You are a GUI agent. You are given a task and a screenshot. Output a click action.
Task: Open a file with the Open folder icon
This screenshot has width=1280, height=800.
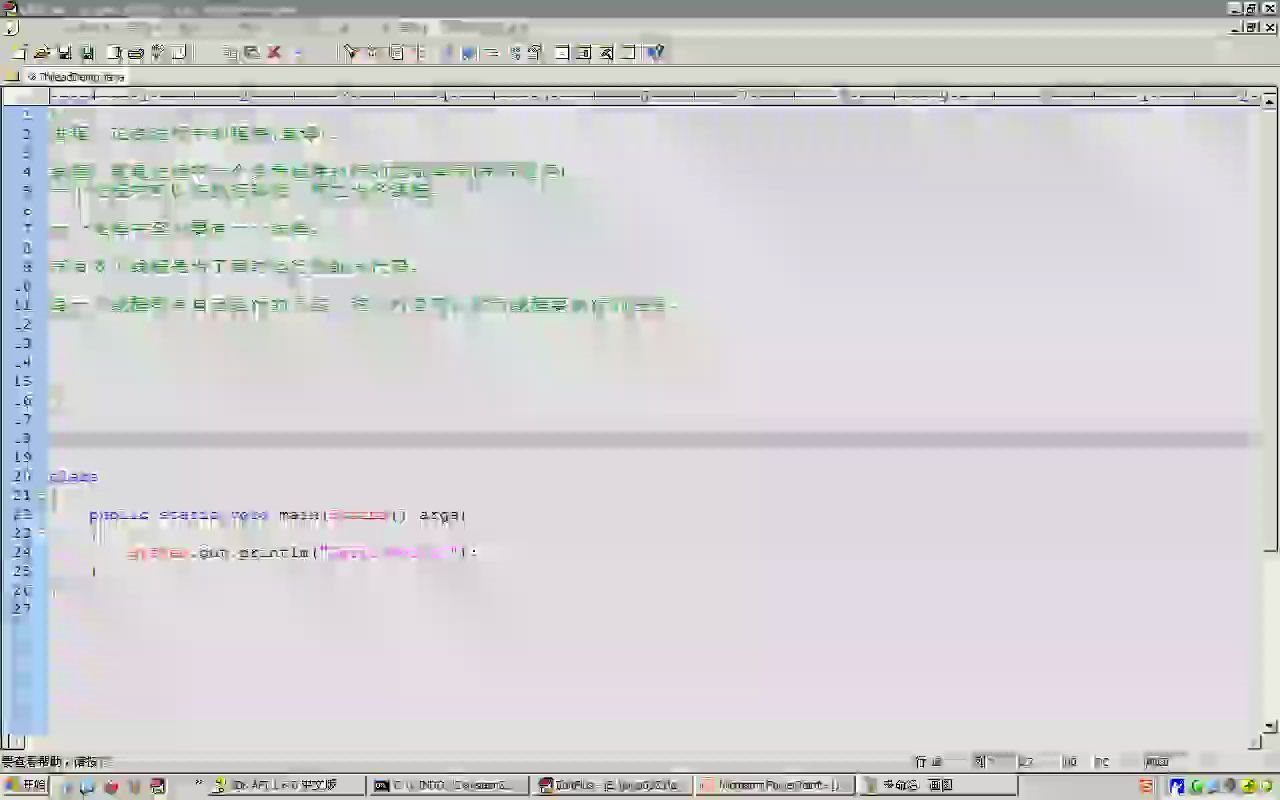[x=41, y=53]
